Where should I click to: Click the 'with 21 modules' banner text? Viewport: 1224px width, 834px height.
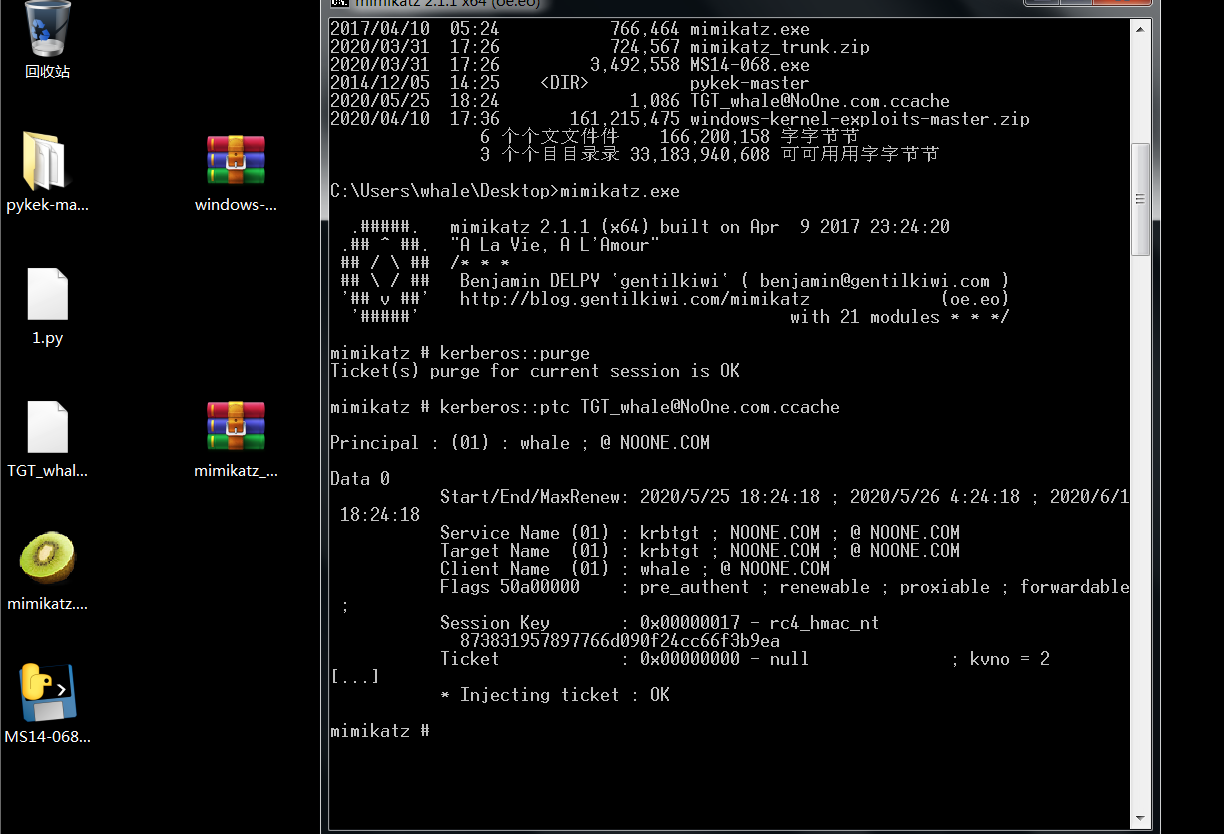[x=900, y=317]
